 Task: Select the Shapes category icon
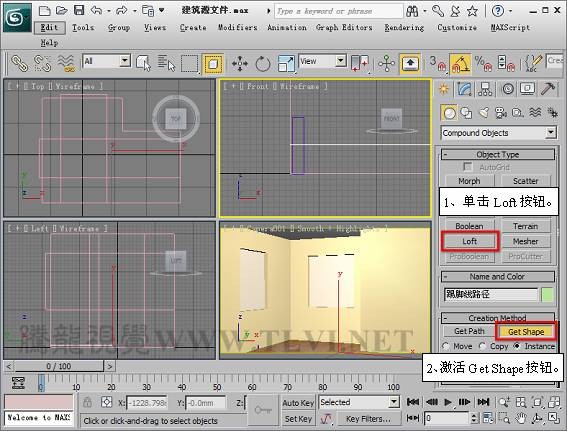tap(466, 113)
